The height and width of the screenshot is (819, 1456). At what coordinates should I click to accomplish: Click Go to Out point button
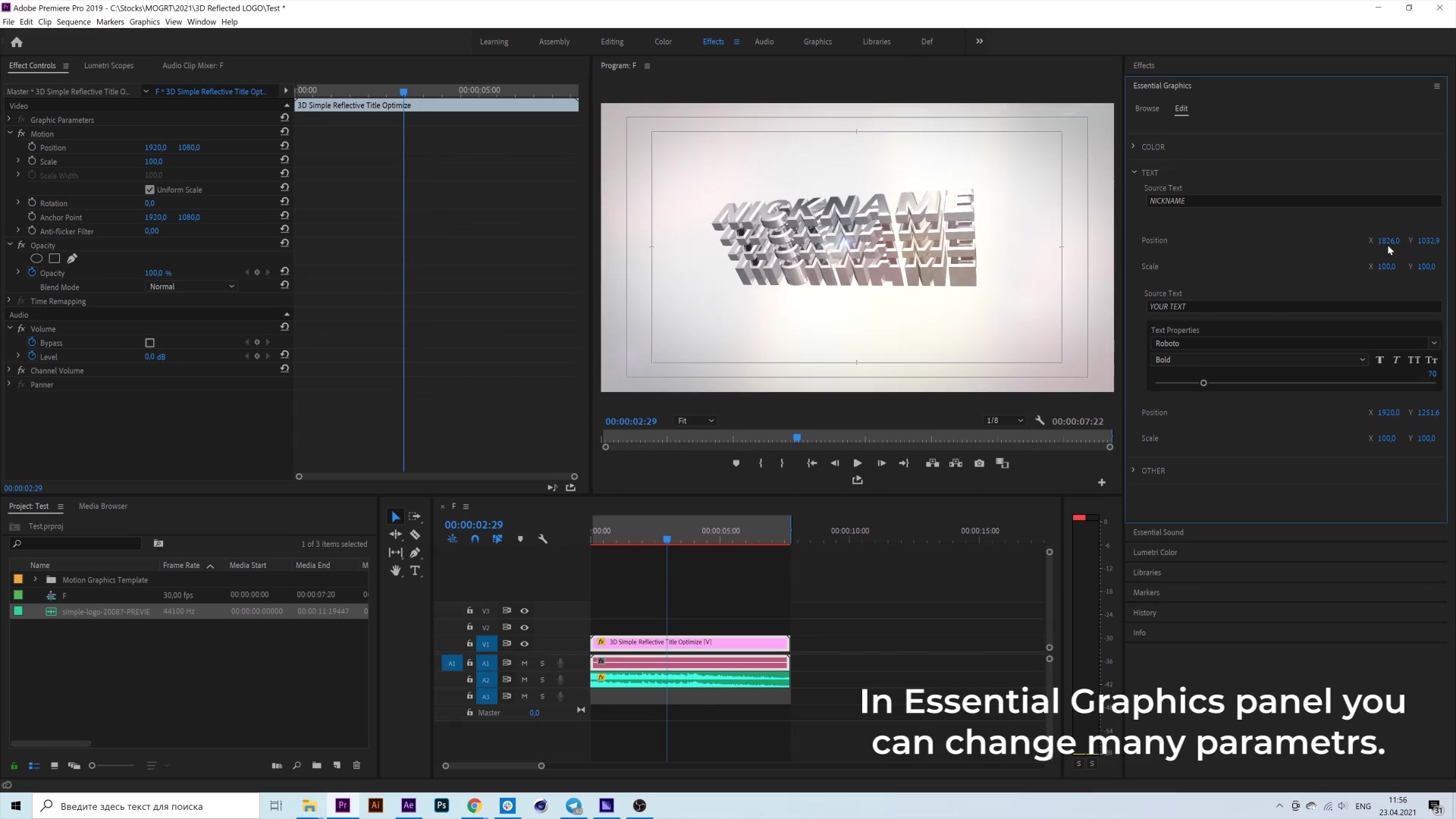pos(904,463)
